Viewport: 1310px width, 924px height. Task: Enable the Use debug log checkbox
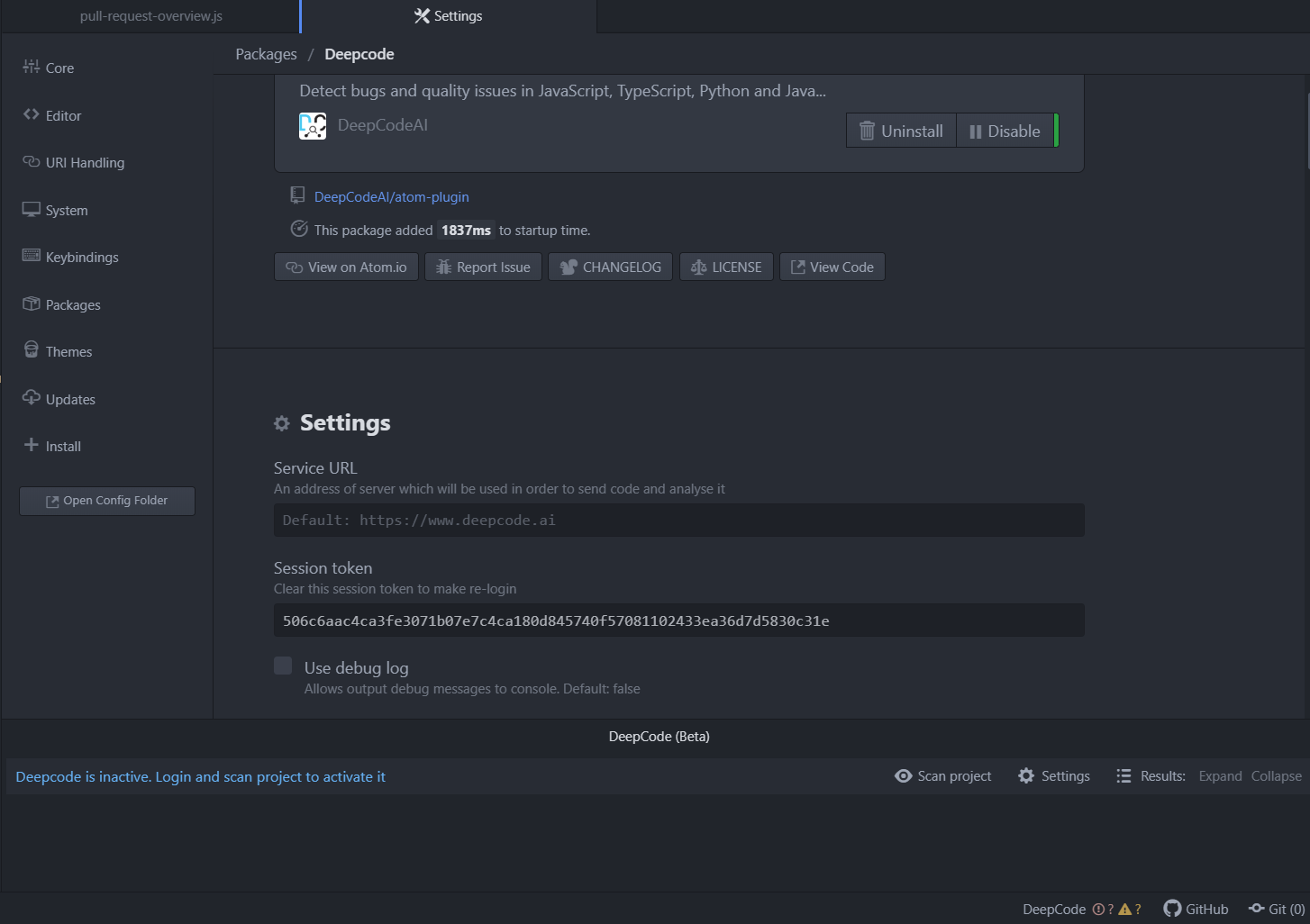(283, 666)
